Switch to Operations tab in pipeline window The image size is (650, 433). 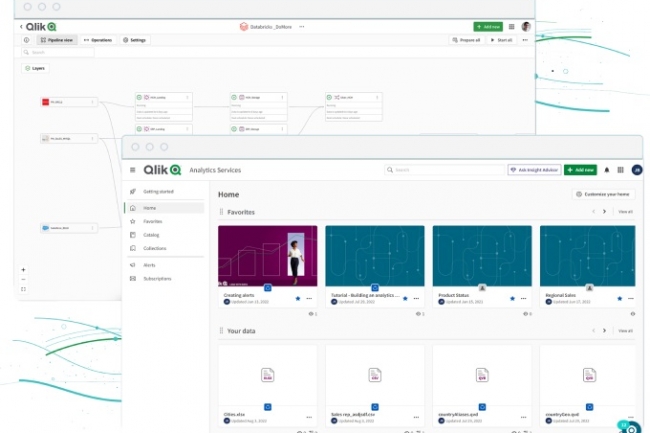[x=98, y=40]
